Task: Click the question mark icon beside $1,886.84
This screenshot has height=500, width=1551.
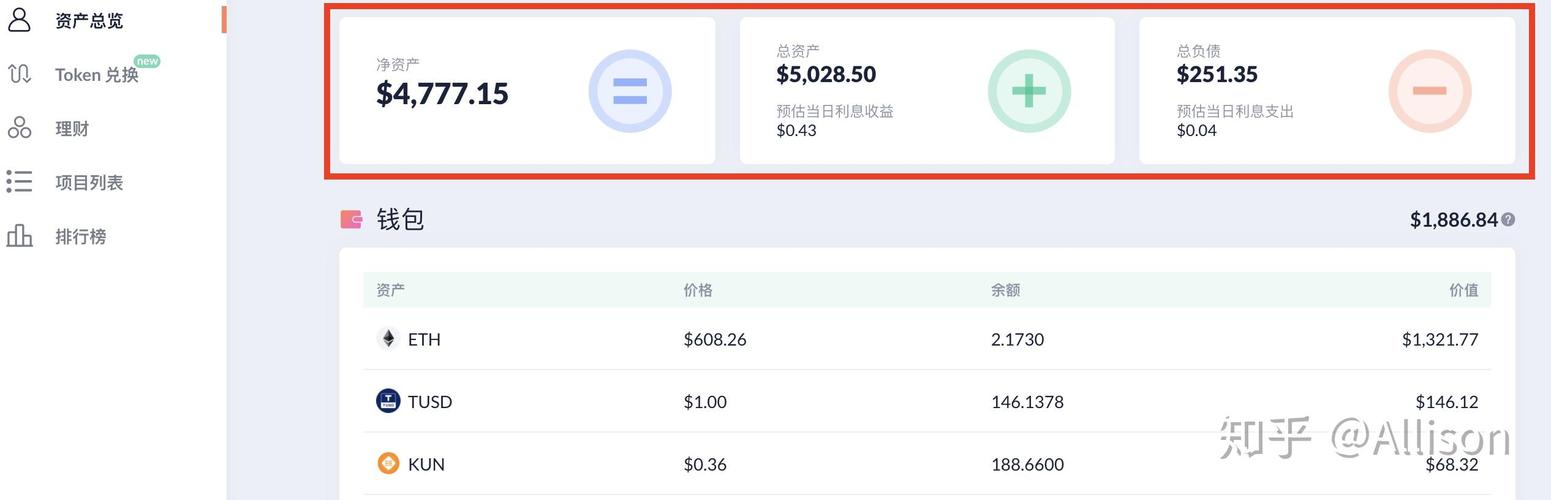Action: pyautogui.click(x=1508, y=220)
